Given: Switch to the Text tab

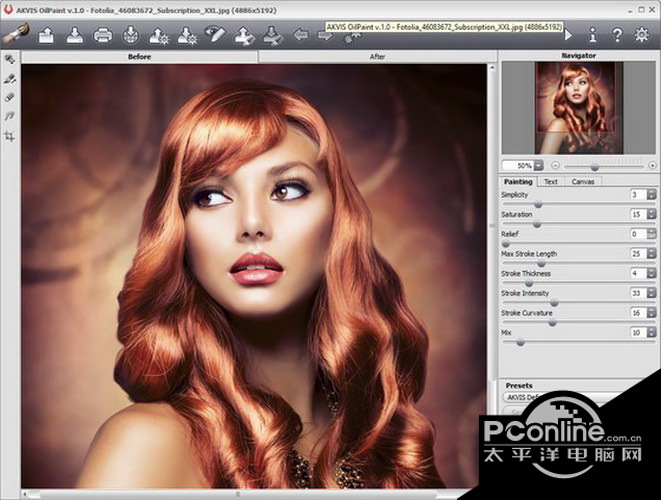Looking at the screenshot, I should [x=550, y=182].
